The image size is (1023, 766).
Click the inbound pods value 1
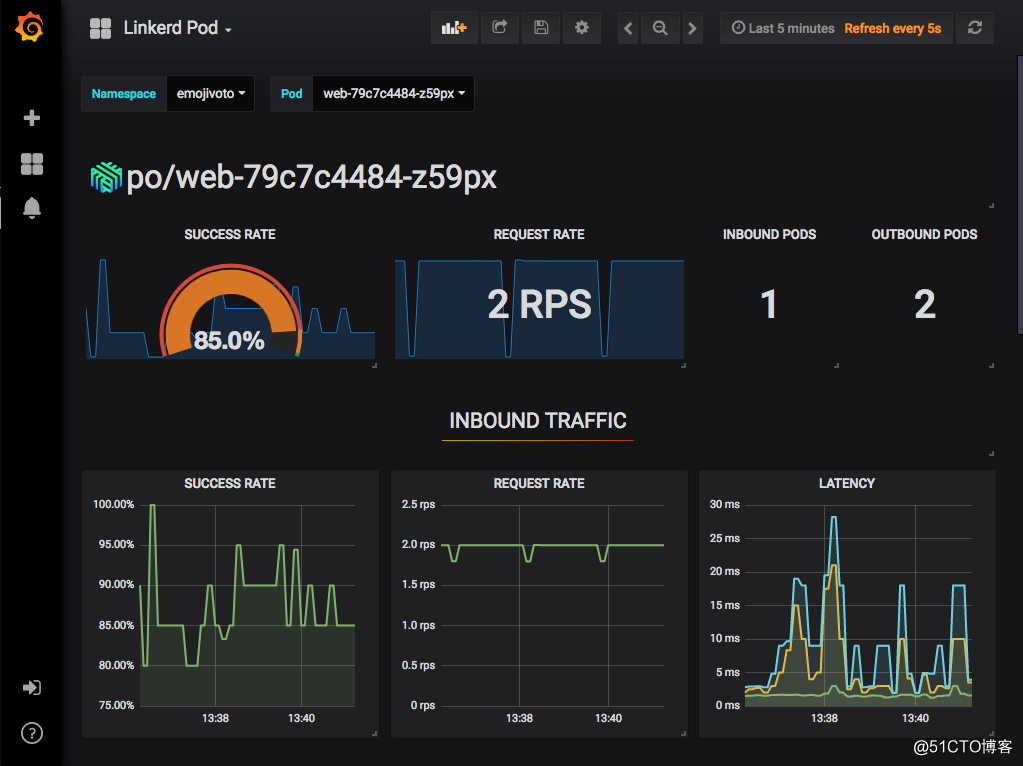tap(769, 304)
